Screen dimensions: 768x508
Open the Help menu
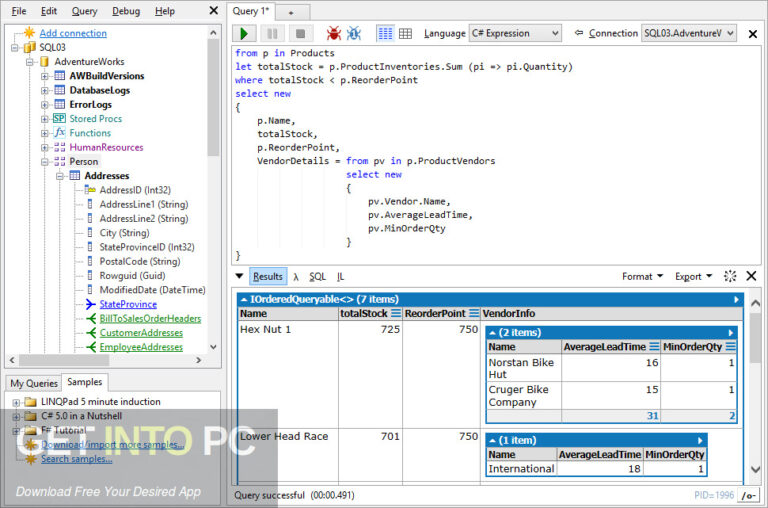point(165,11)
